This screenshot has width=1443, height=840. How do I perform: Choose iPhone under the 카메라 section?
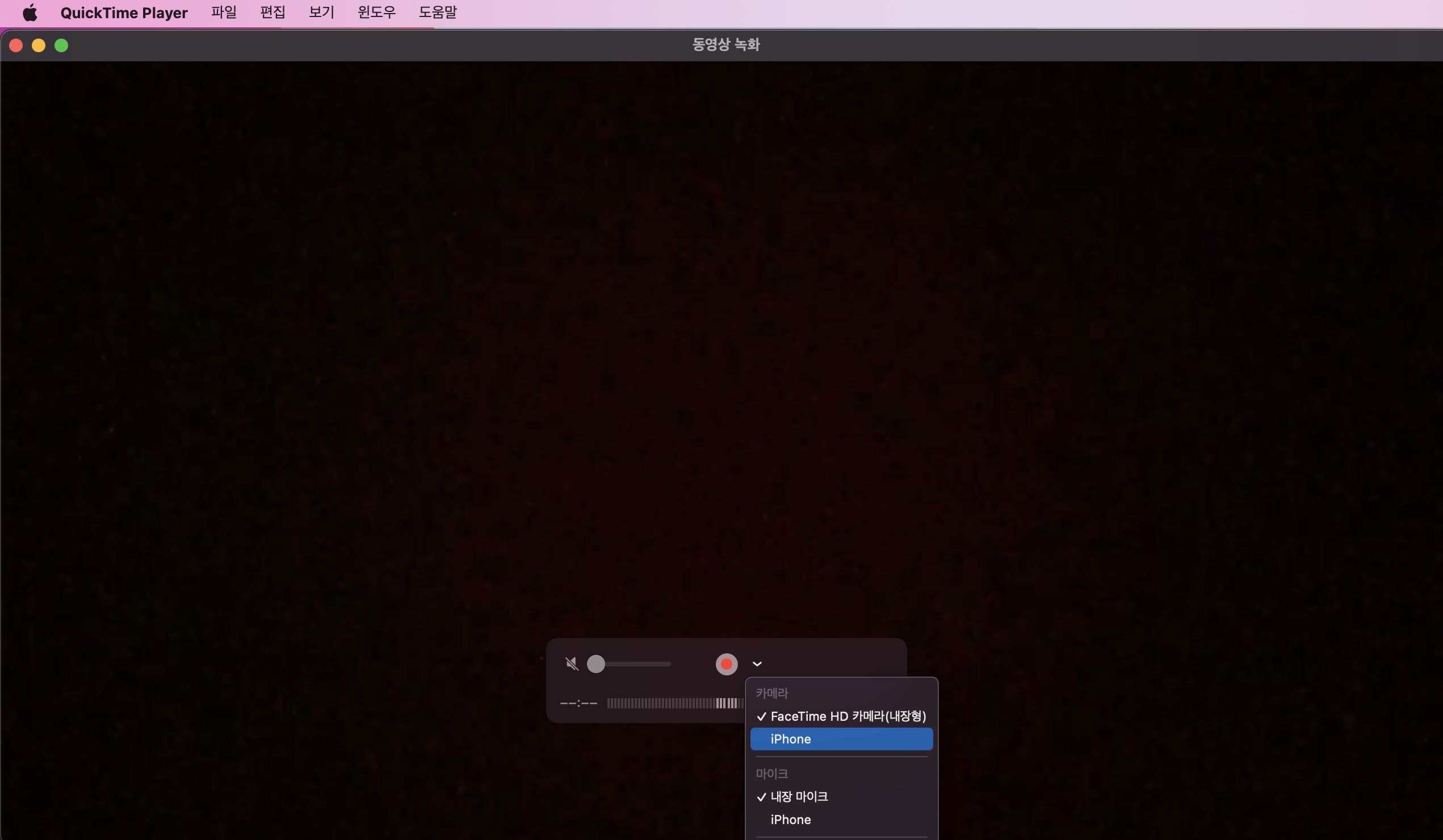pyautogui.click(x=841, y=739)
